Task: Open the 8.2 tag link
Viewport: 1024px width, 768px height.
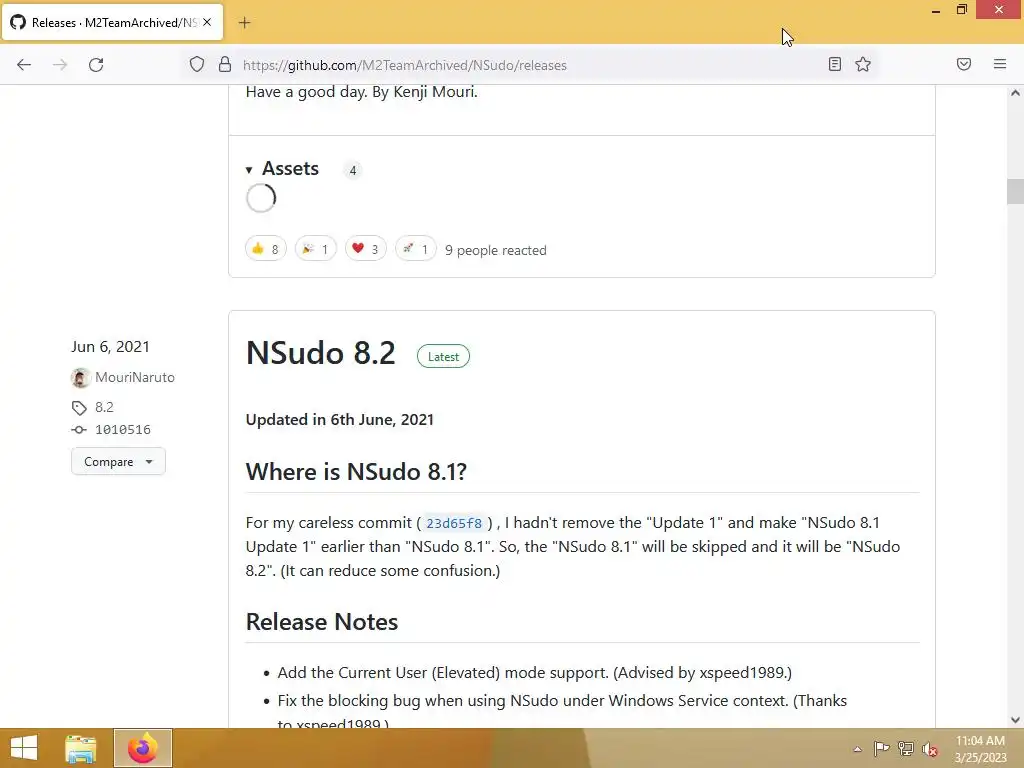Action: [x=104, y=408]
